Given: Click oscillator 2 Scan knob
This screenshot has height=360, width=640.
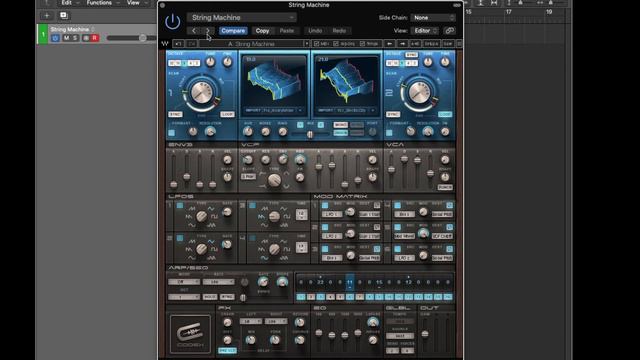Looking at the screenshot, I should (x=419, y=92).
